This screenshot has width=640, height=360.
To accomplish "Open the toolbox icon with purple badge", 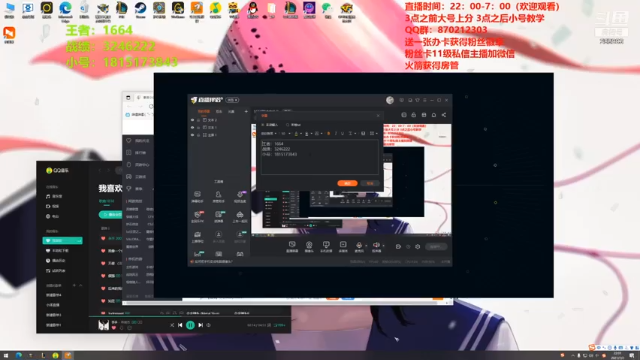I will point(240,196).
